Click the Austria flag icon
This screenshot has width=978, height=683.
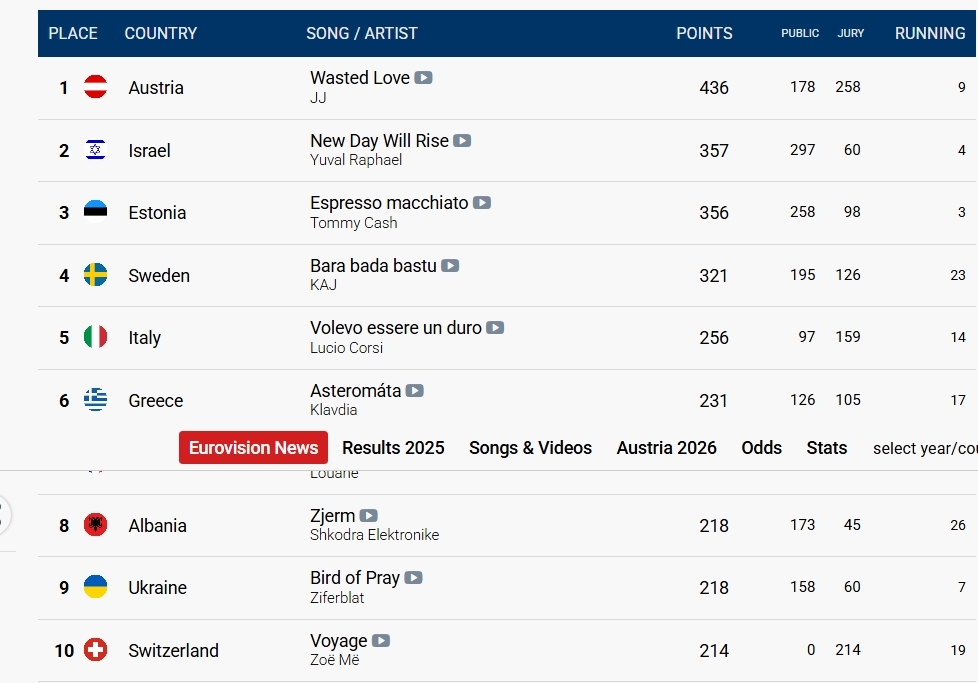tap(96, 87)
